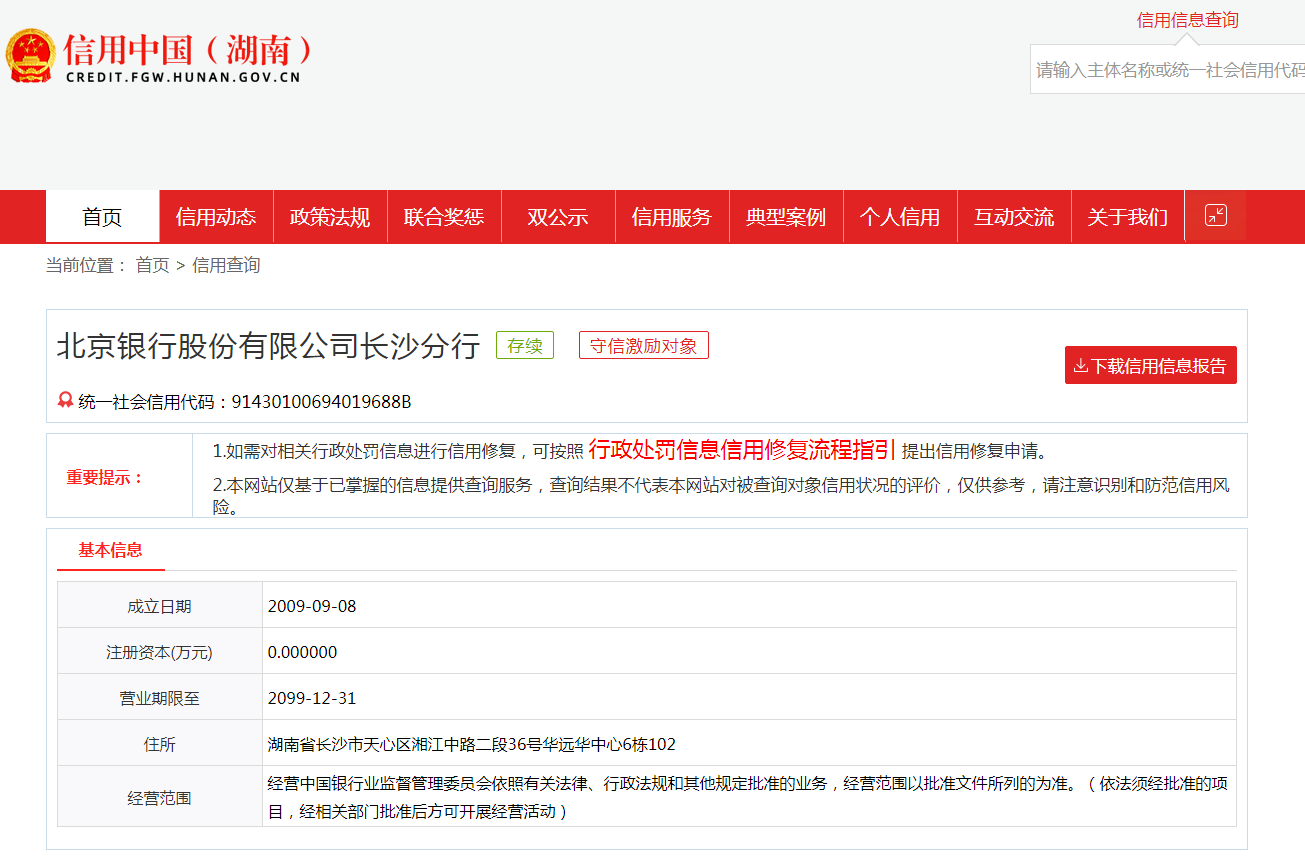Click the collapse icon in navigation bar

coord(1216,215)
